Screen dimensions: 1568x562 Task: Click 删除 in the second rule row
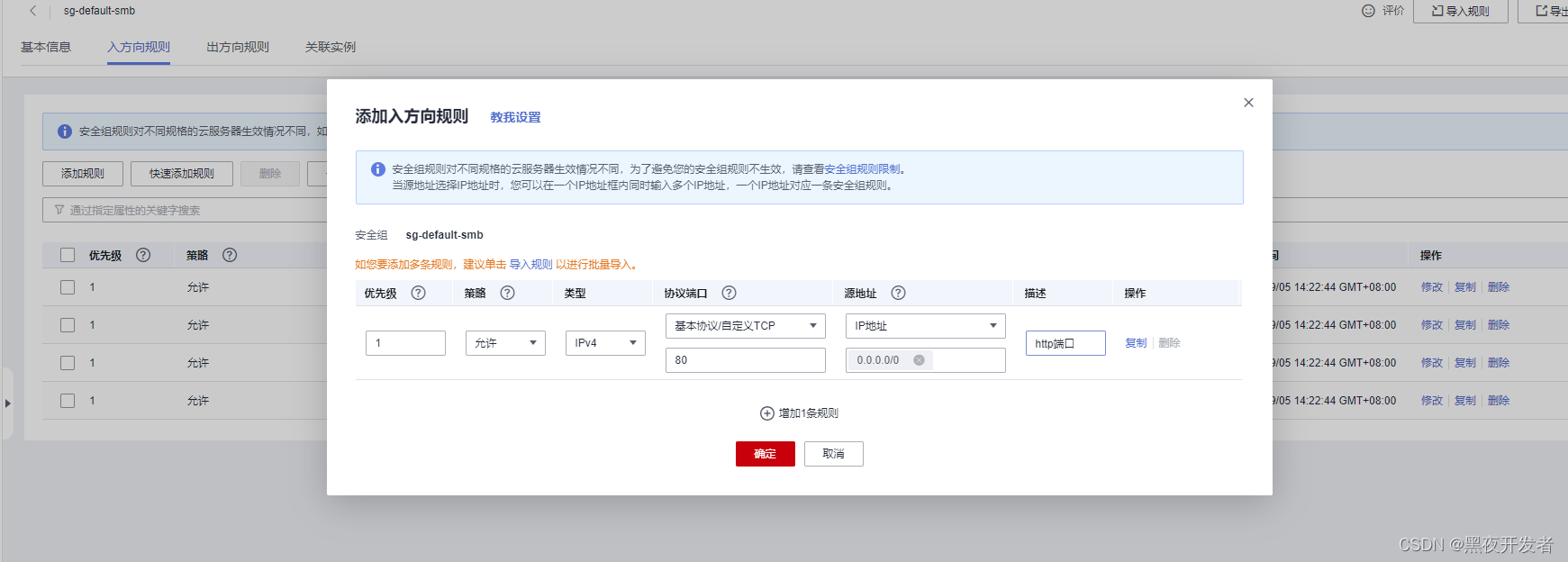point(1499,325)
